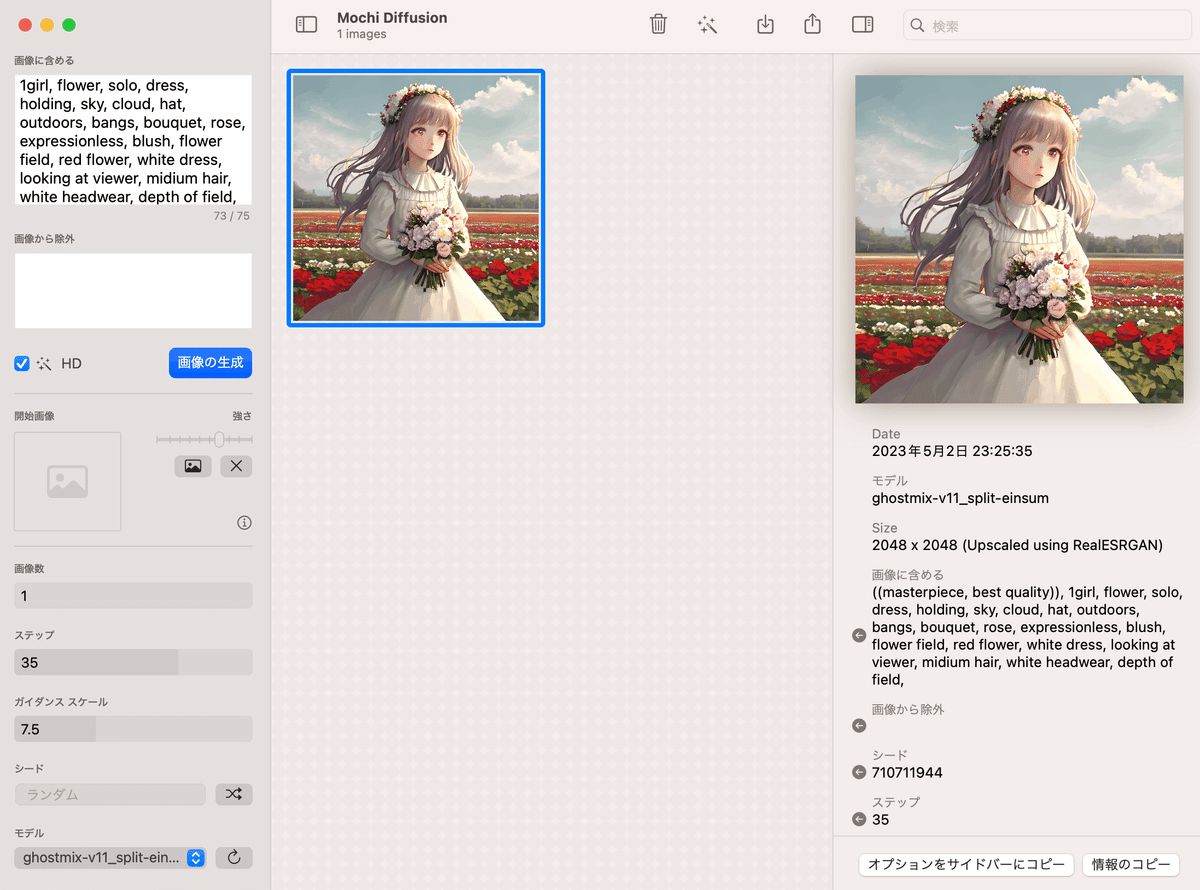Copy seed 710711944 to sidebar arrow
This screenshot has height=890, width=1200.
click(859, 772)
